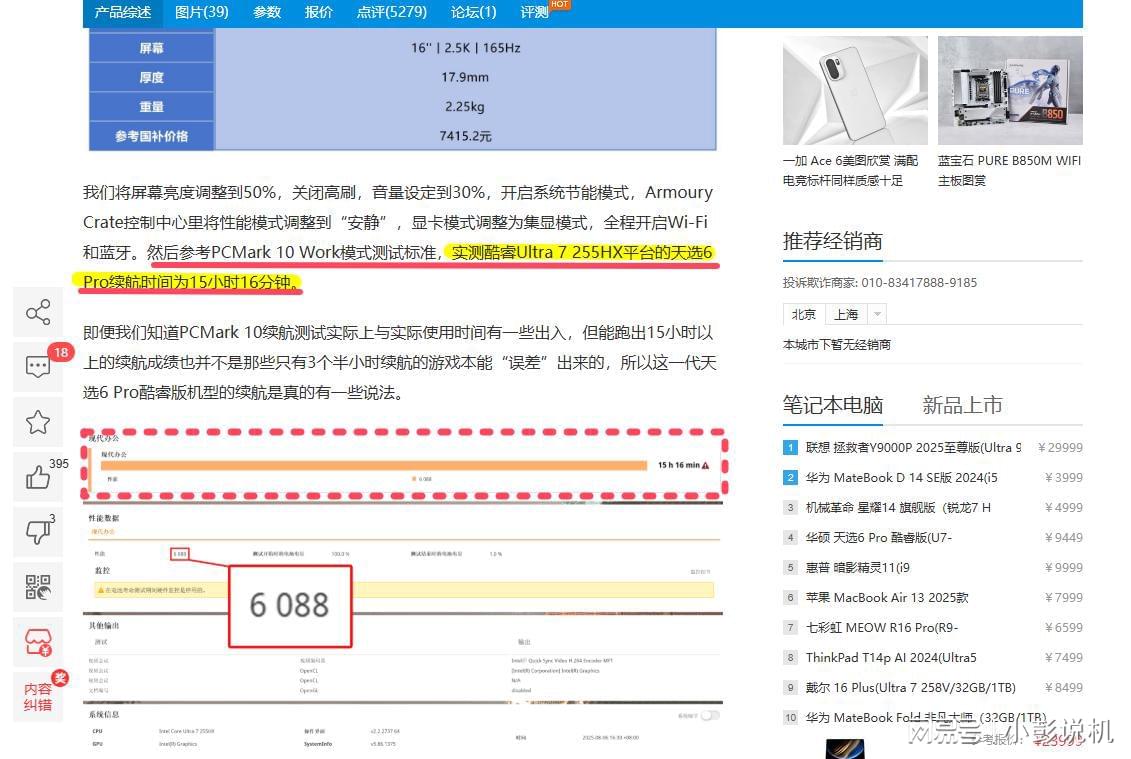Viewport: 1131px width, 759px height.
Task: Favorite the article with the star icon
Action: tap(38, 422)
